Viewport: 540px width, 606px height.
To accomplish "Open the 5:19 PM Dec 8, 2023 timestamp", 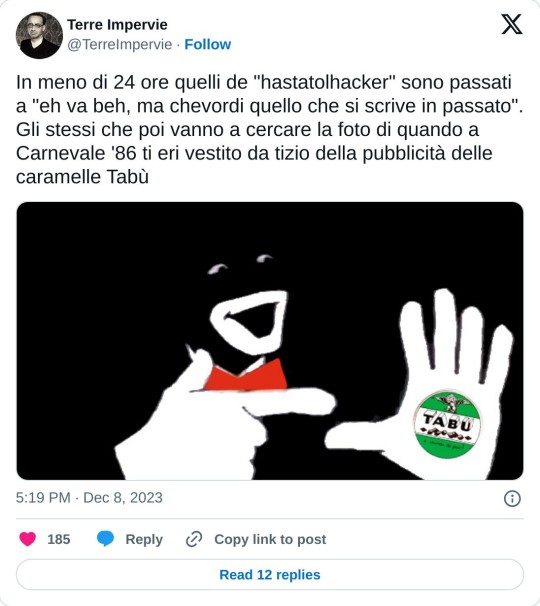I will (89, 497).
